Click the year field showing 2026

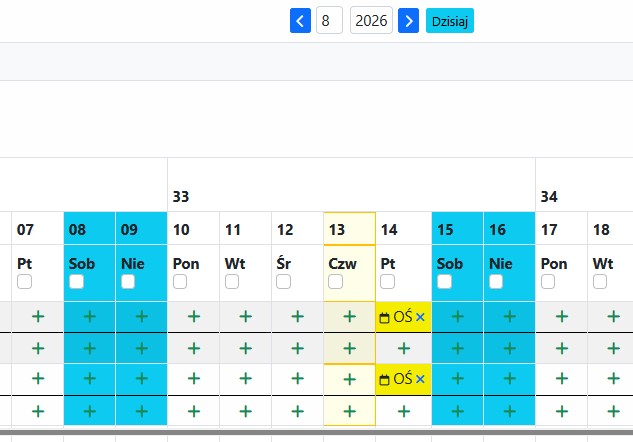click(371, 20)
